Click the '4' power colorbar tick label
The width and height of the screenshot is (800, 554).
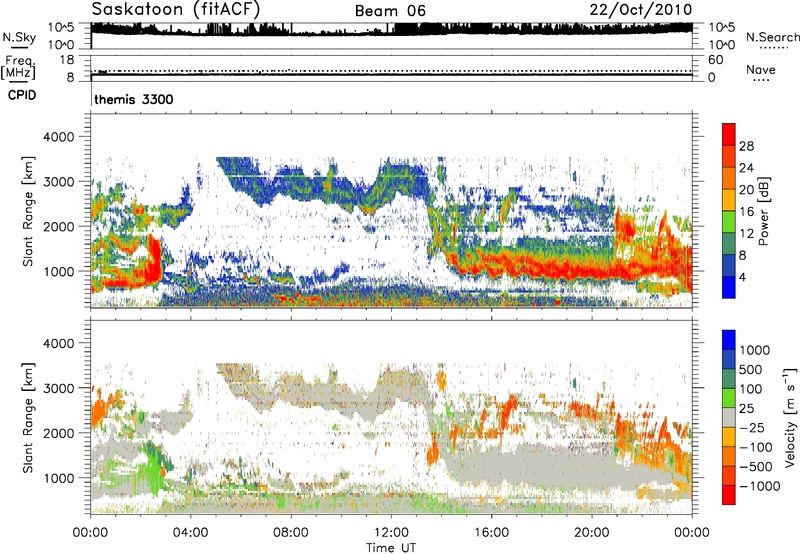point(742,277)
